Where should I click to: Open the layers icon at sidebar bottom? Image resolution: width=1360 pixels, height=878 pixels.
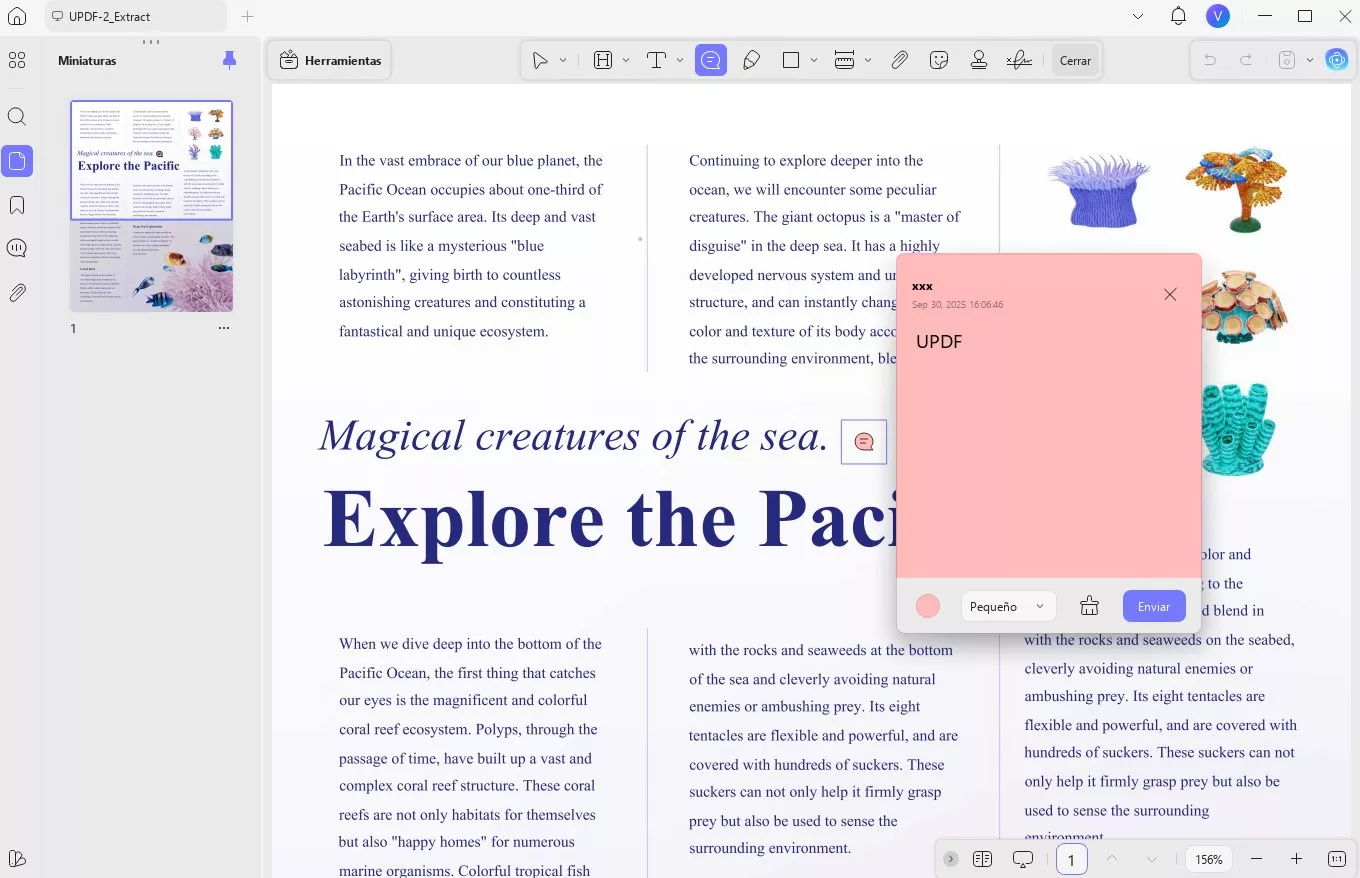tap(17, 858)
